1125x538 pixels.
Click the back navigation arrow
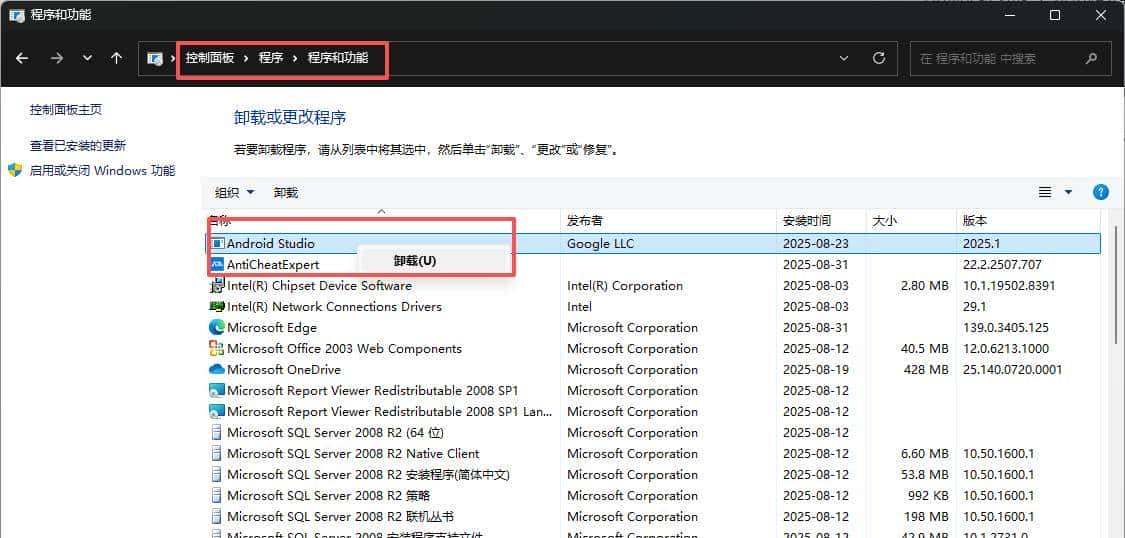pos(22,59)
